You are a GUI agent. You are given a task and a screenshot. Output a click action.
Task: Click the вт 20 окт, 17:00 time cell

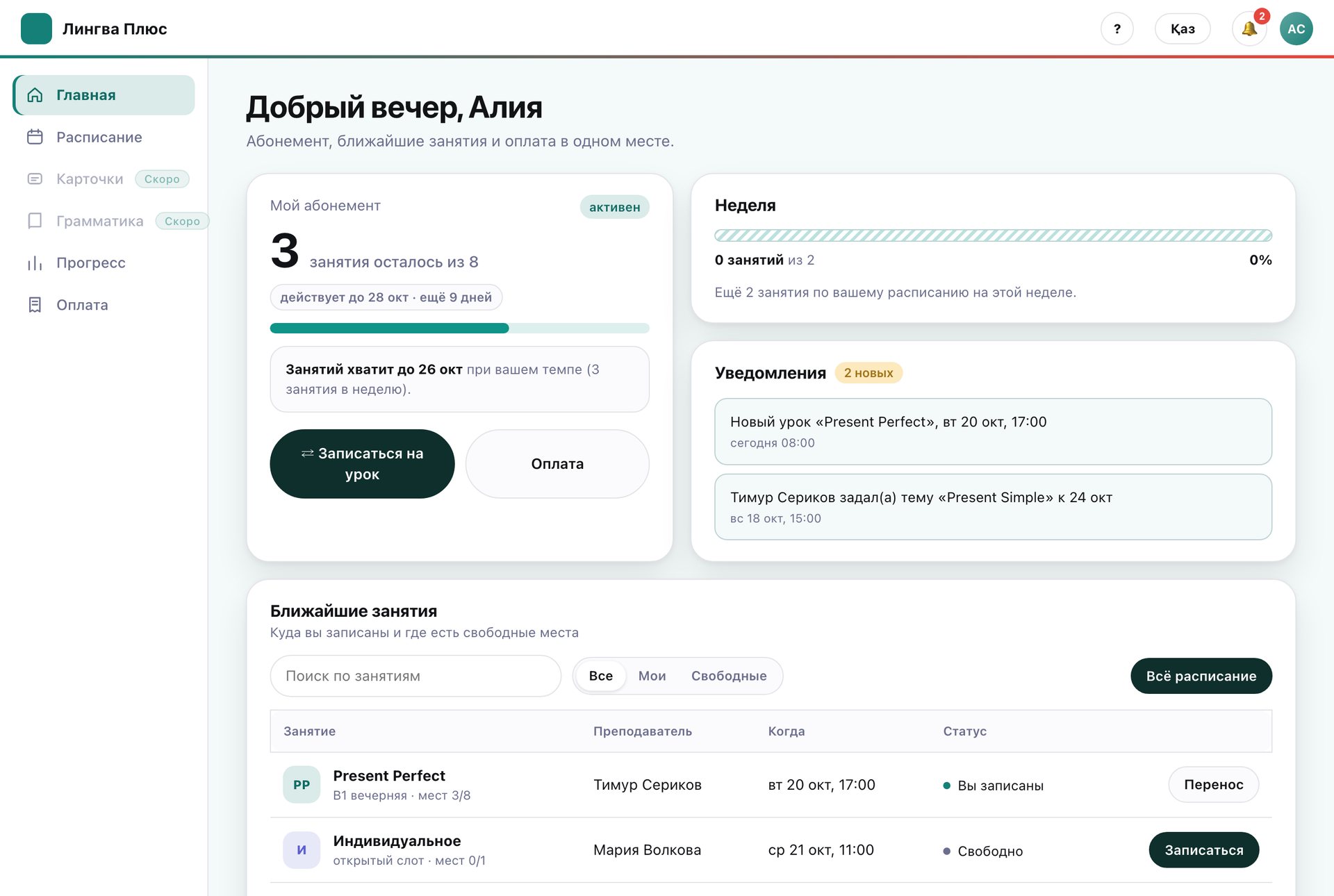click(822, 785)
